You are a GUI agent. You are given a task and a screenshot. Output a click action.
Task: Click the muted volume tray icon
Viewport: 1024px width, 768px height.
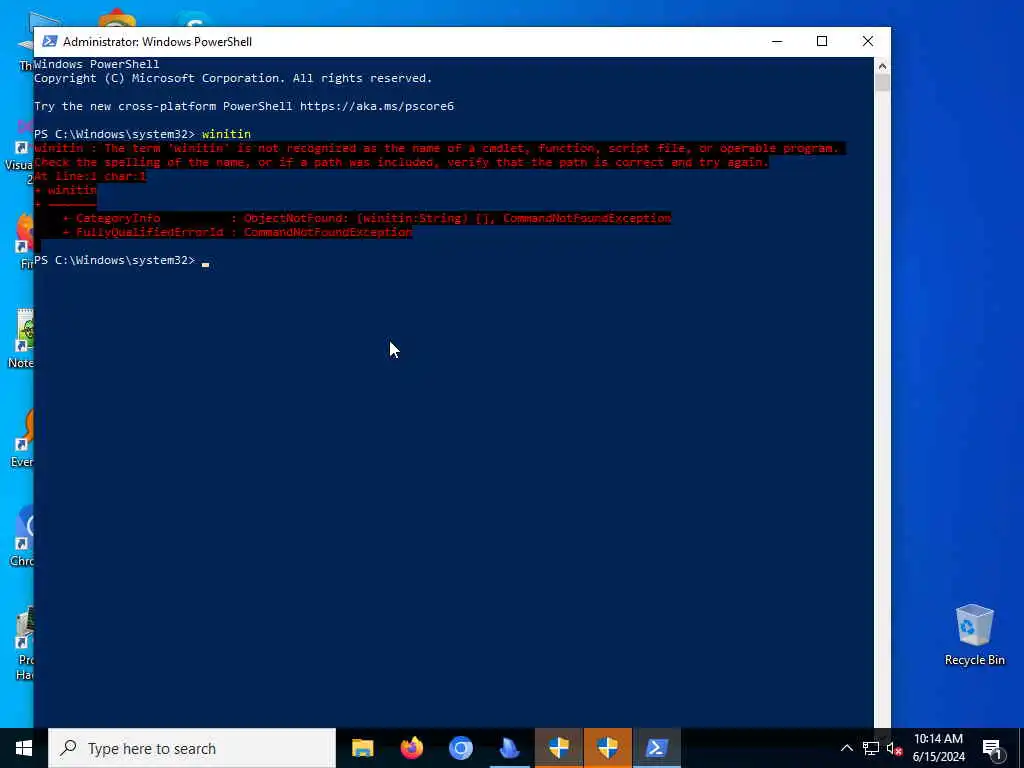894,748
